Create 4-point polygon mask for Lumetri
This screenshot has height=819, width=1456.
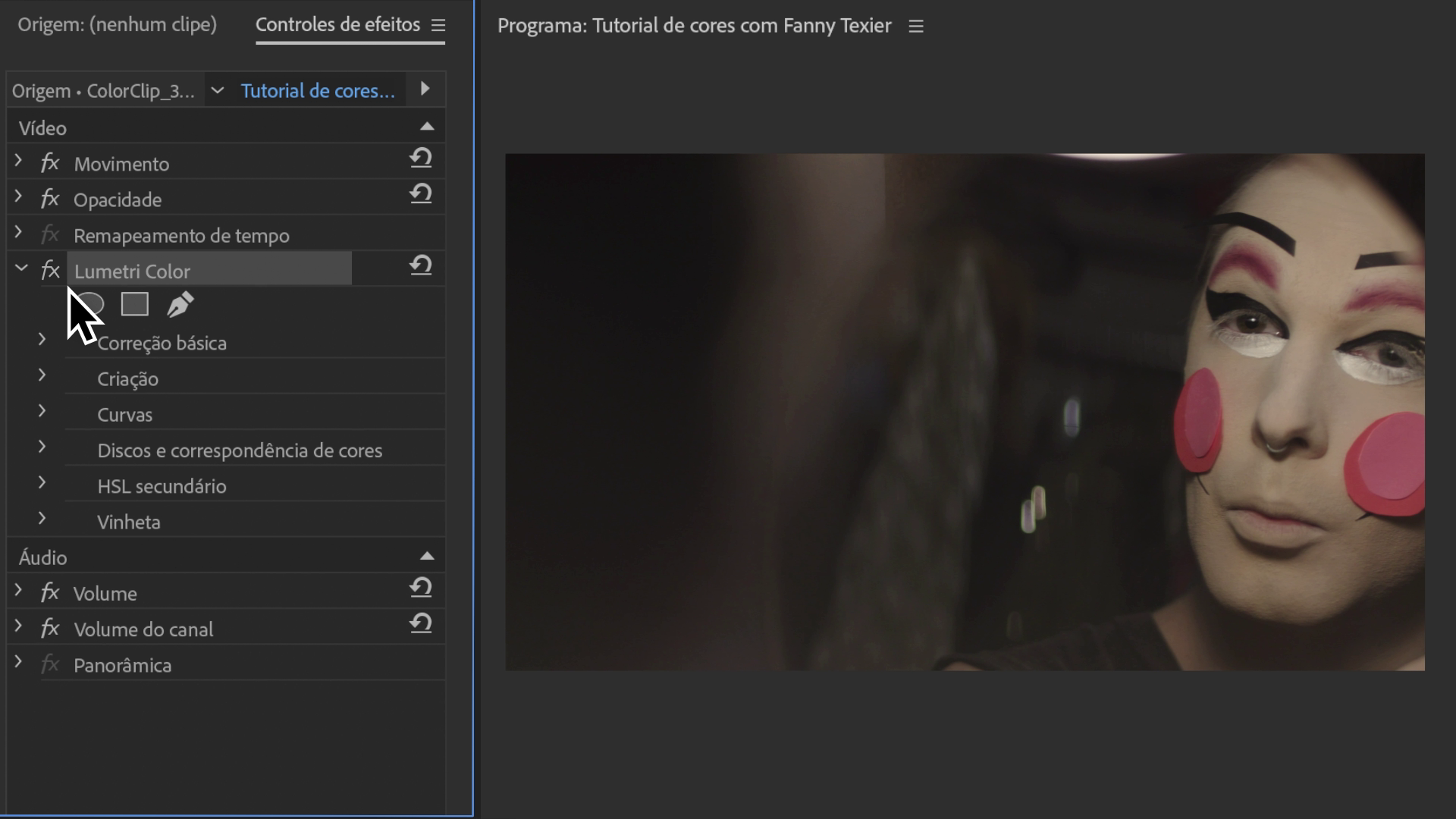pos(135,304)
